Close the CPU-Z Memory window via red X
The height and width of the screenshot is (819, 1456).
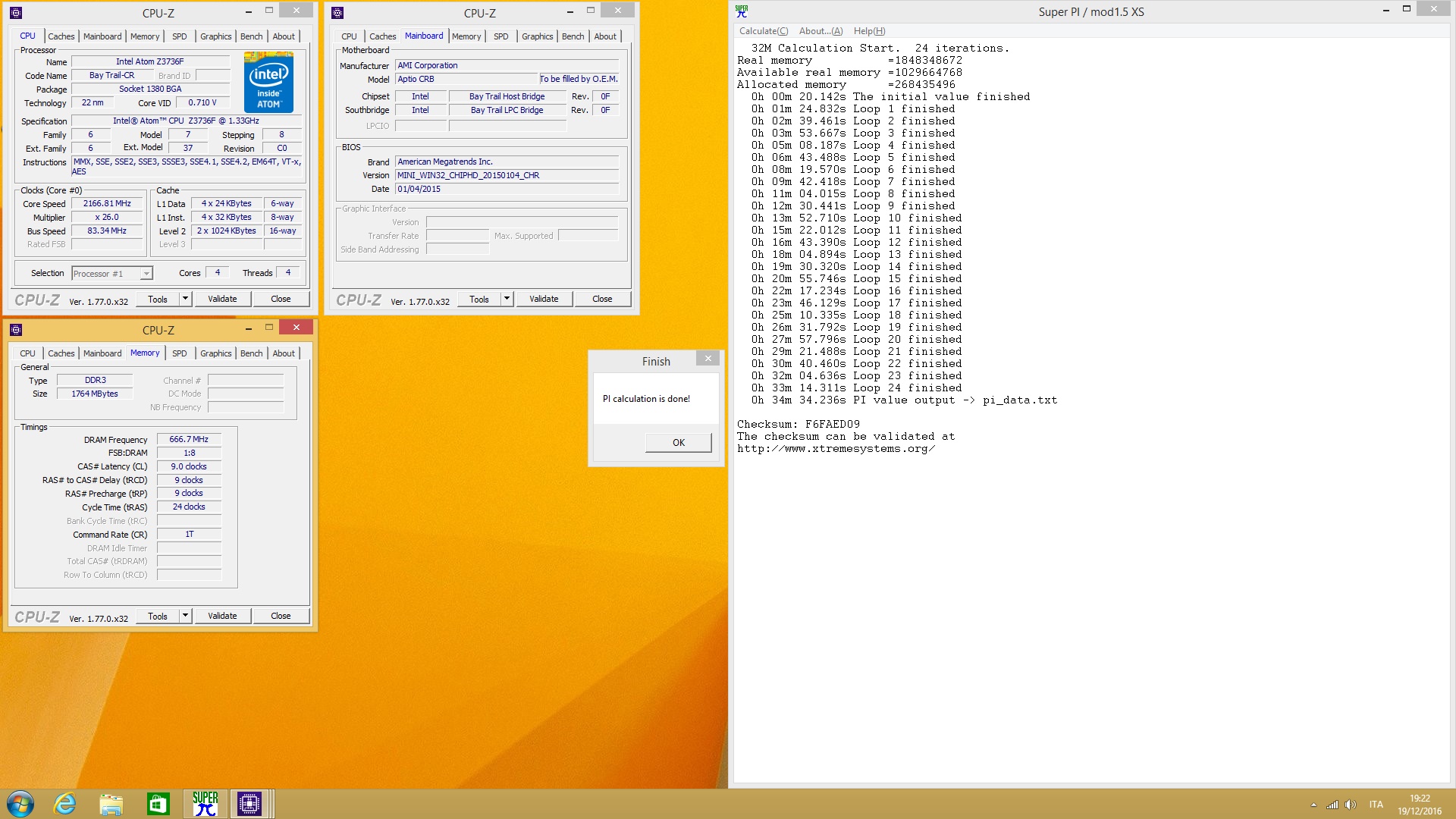coord(296,328)
